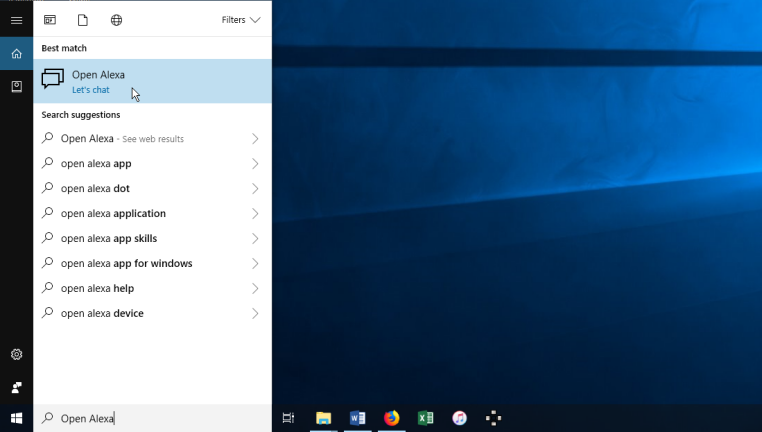This screenshot has height=432, width=762.
Task: Expand the Filters dropdown
Action: tap(241, 20)
